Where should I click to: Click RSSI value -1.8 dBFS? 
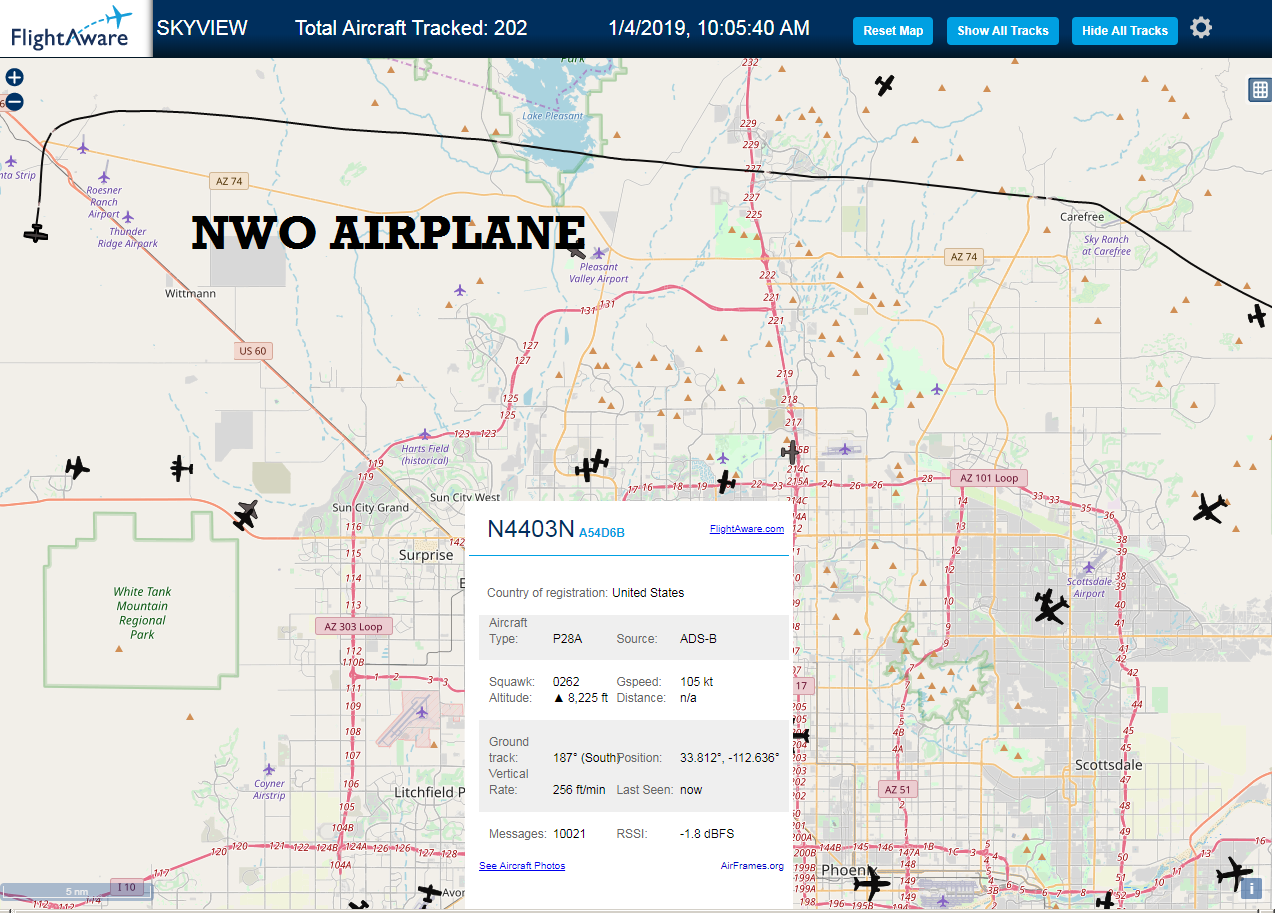pos(707,834)
